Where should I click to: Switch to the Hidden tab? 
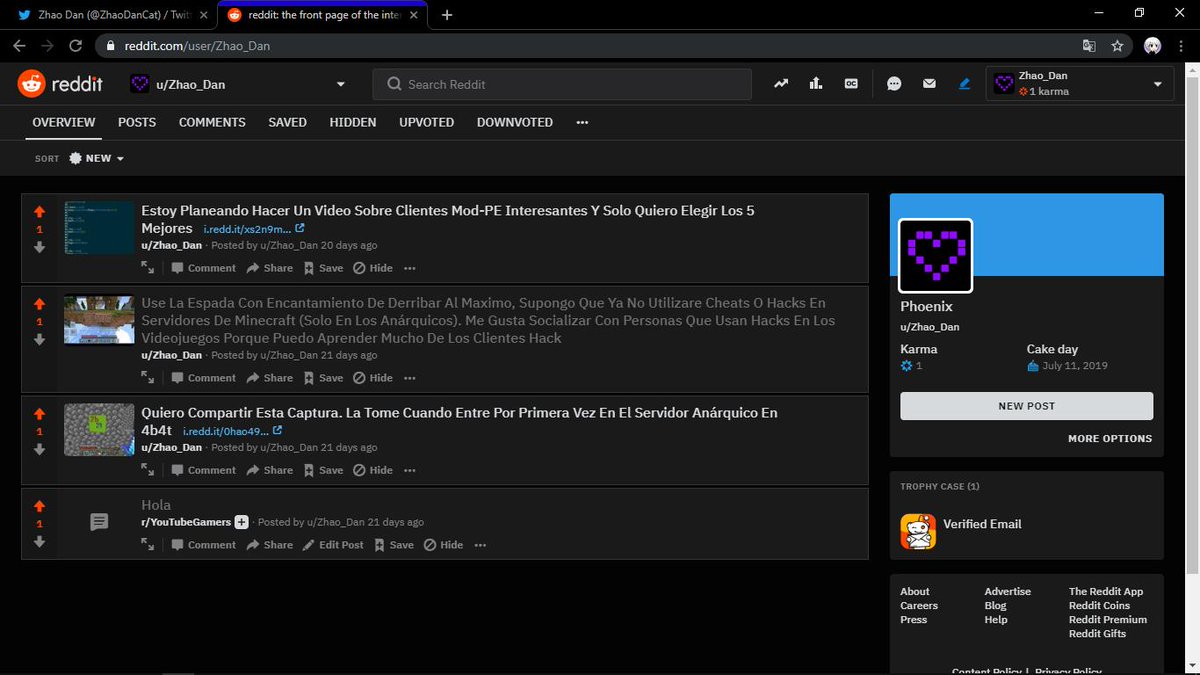[x=353, y=122]
